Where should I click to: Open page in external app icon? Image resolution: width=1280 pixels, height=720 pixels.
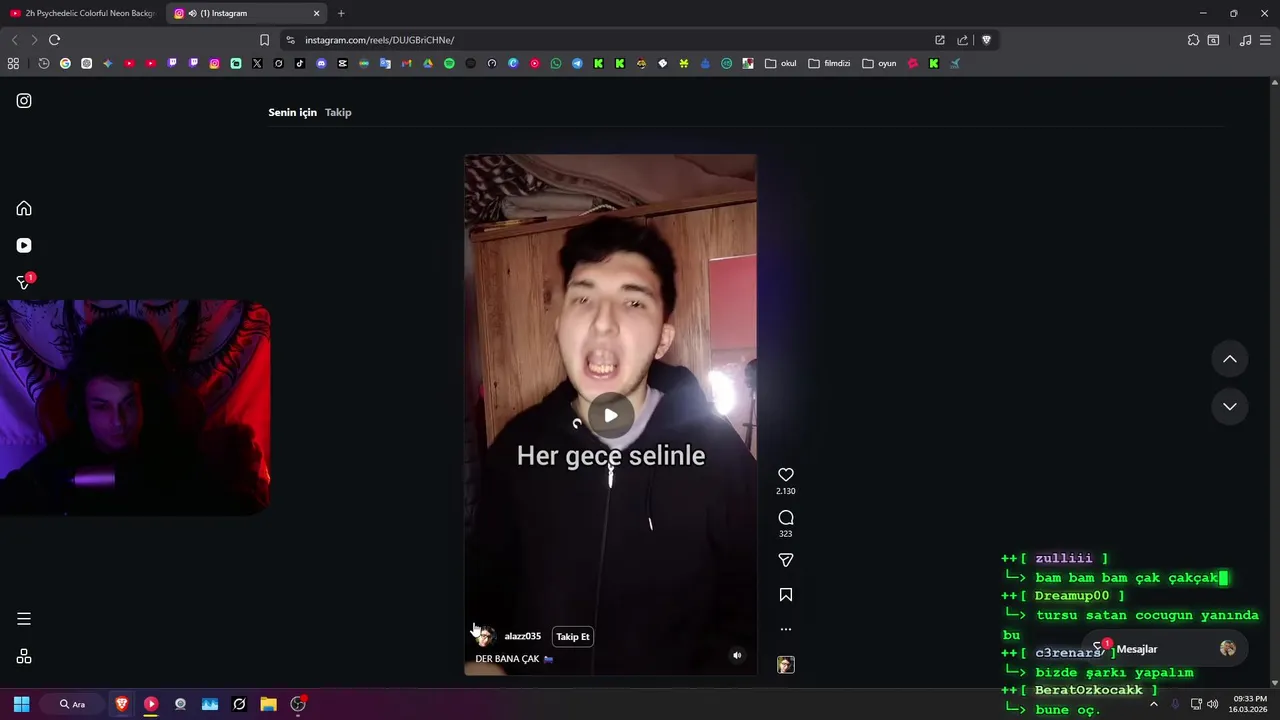coord(940,40)
